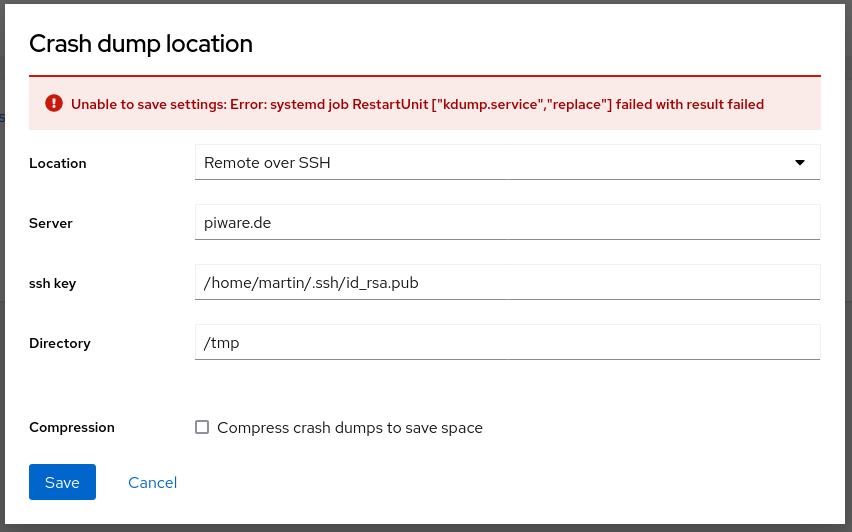Viewport: 852px width, 532px height.
Task: Focus the Server input field
Action: point(508,222)
